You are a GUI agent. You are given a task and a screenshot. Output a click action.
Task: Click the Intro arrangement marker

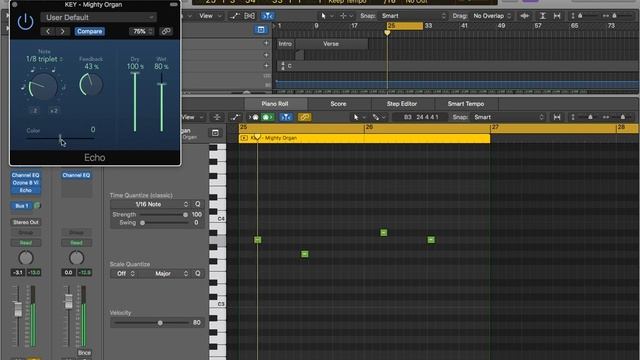tap(286, 44)
